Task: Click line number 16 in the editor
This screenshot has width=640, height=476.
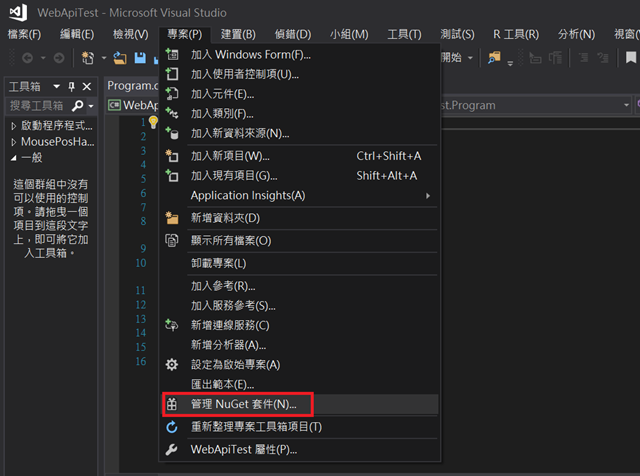Action: click(141, 361)
